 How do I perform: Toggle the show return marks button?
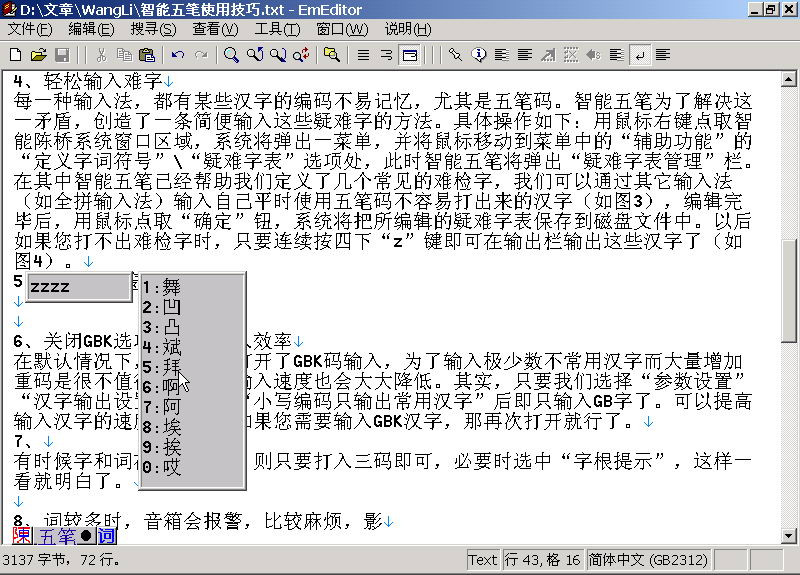point(640,55)
